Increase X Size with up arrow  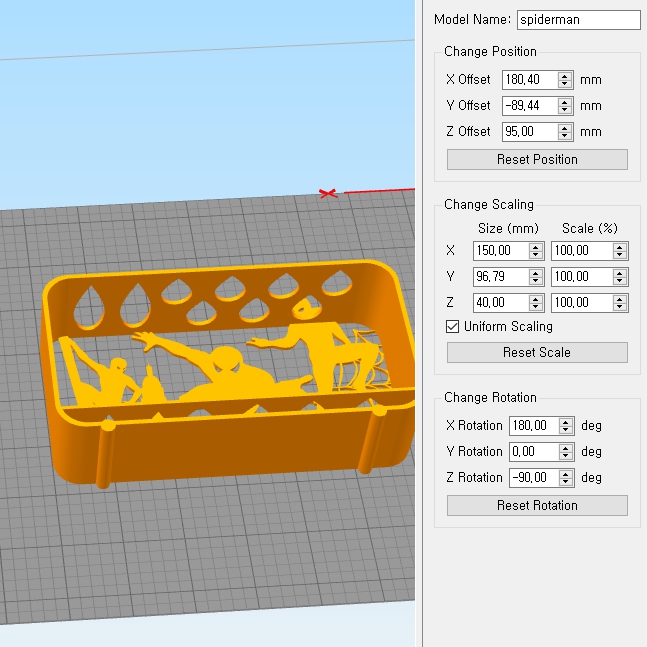[536, 247]
